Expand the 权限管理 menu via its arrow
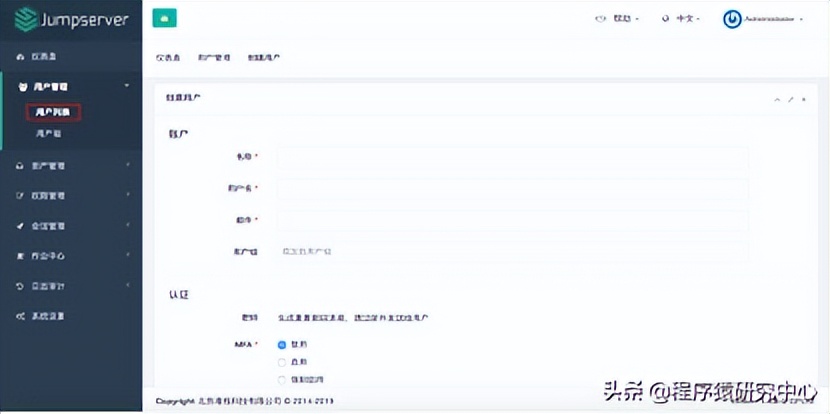Viewport: 830px width, 414px height. (128, 195)
